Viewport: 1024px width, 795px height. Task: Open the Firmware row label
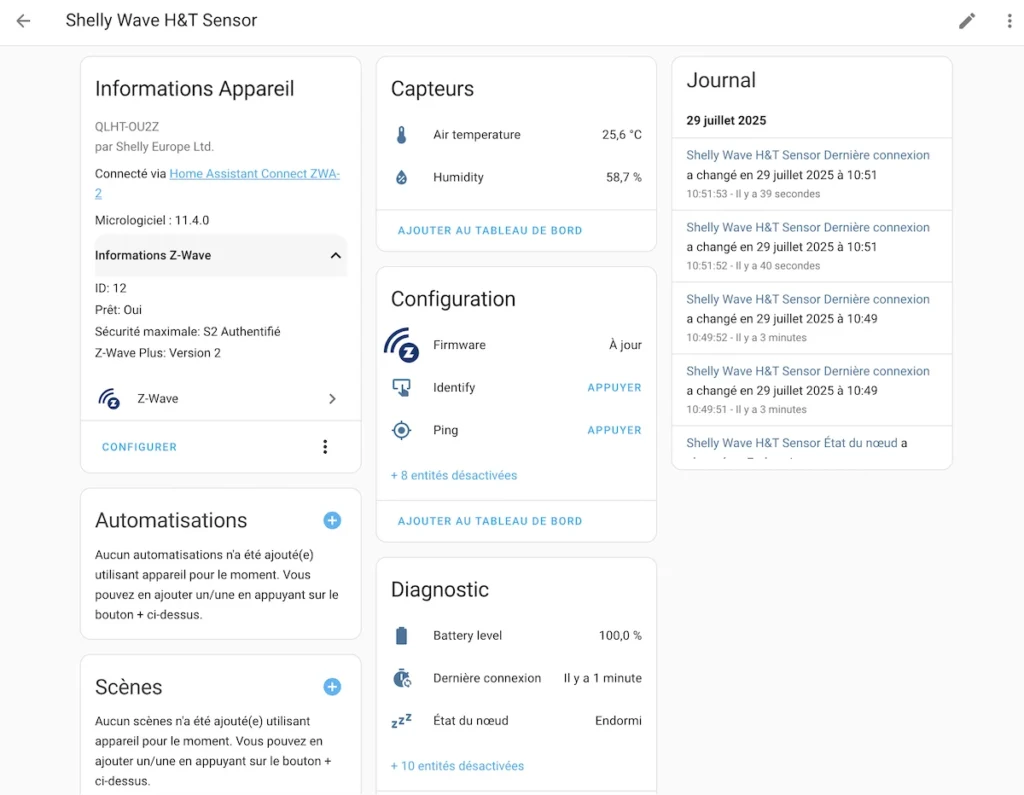(x=459, y=345)
